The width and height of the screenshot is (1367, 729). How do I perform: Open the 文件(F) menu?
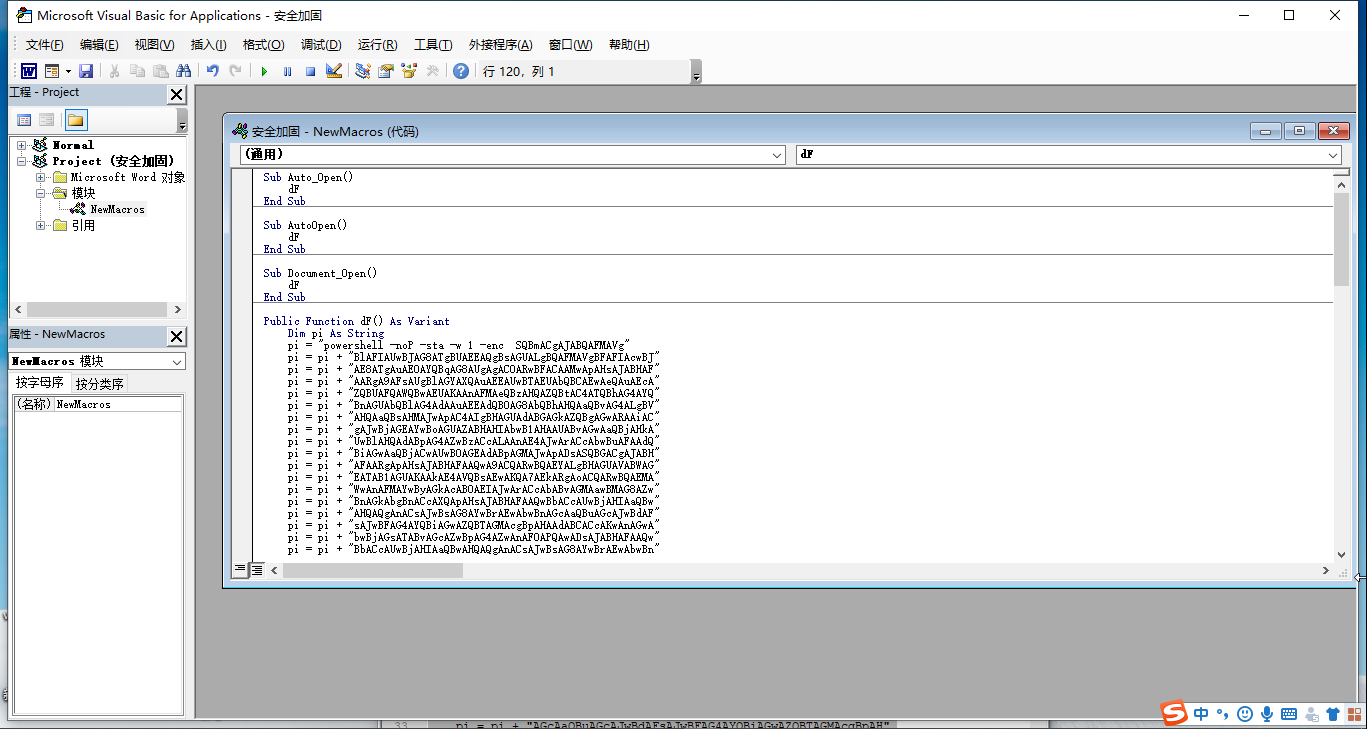[x=45, y=45]
